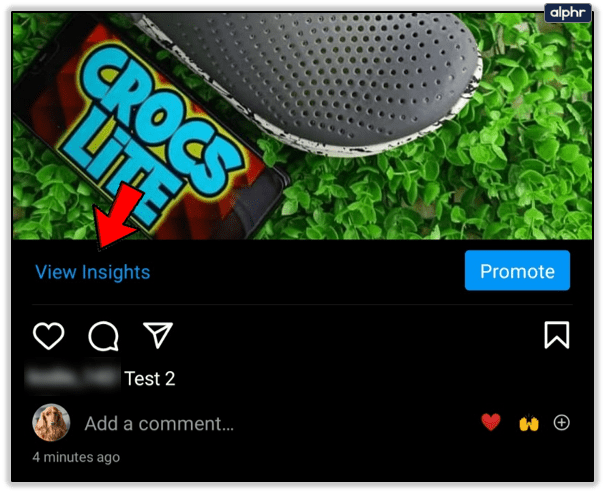
Task: React with the red heart emoji
Action: [491, 422]
